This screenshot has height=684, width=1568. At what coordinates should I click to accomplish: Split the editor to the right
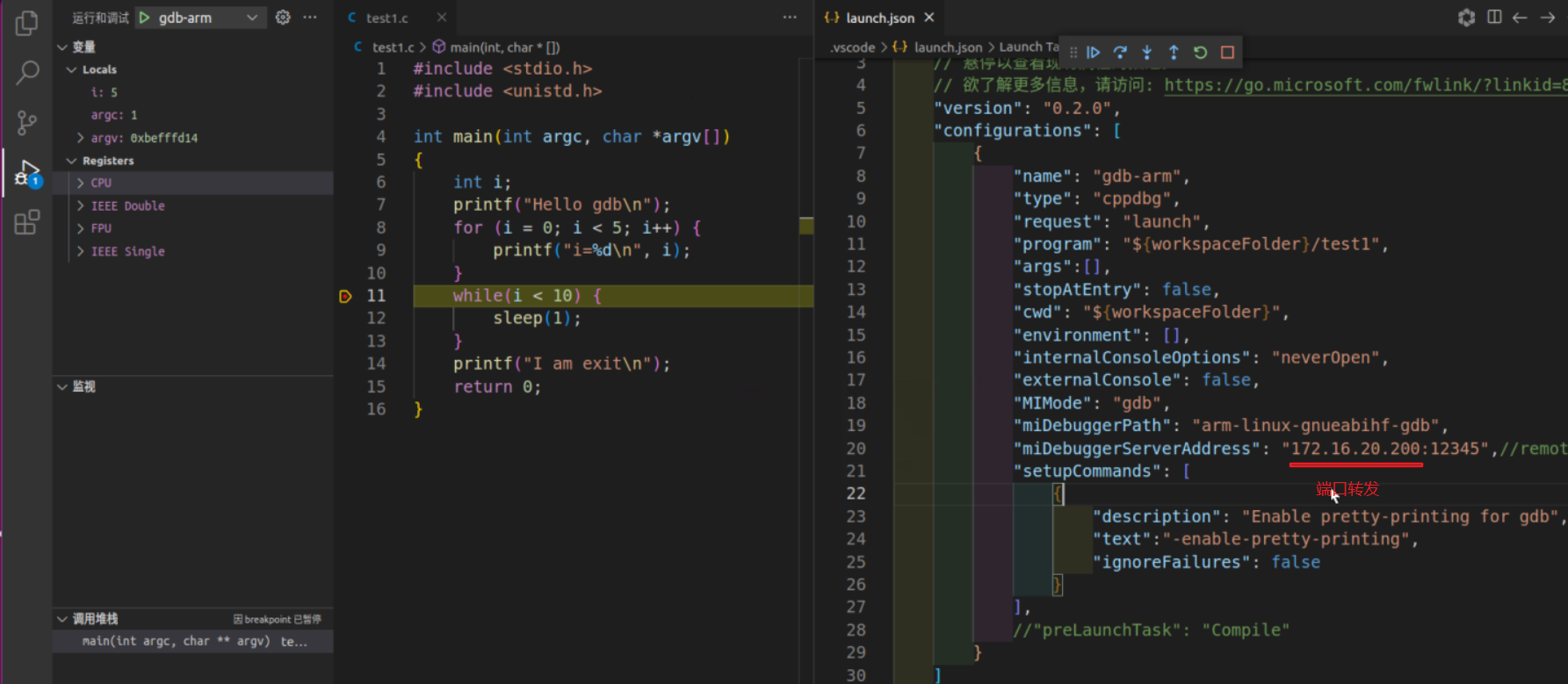tap(1494, 18)
